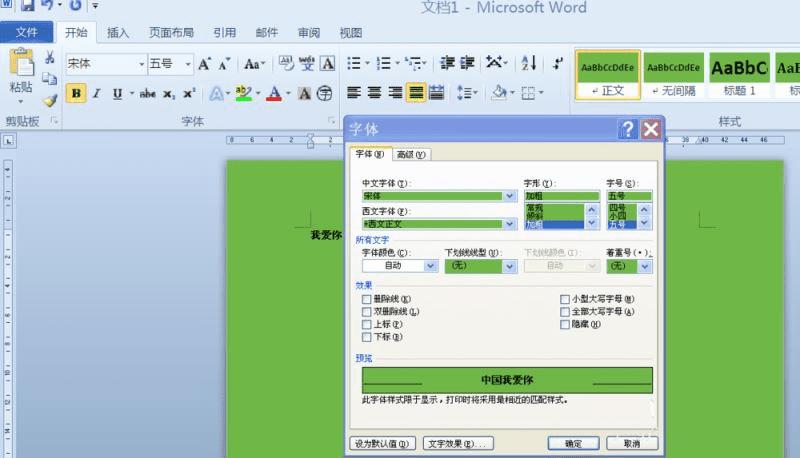Click the 设为默认值 button

pyautogui.click(x=383, y=444)
